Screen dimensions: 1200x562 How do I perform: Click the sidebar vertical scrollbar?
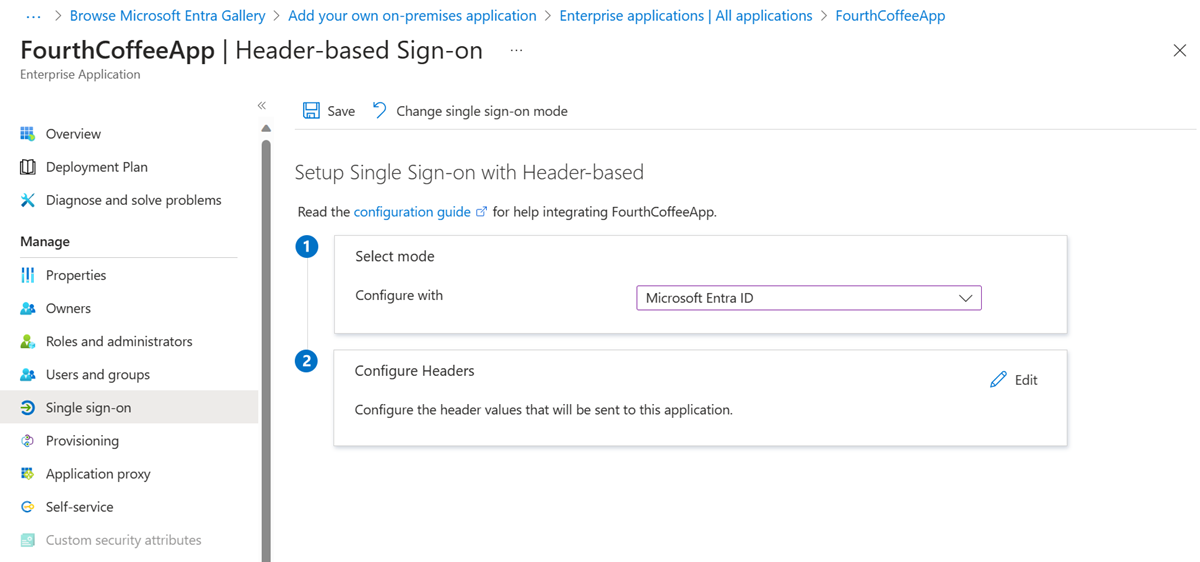tap(266, 340)
